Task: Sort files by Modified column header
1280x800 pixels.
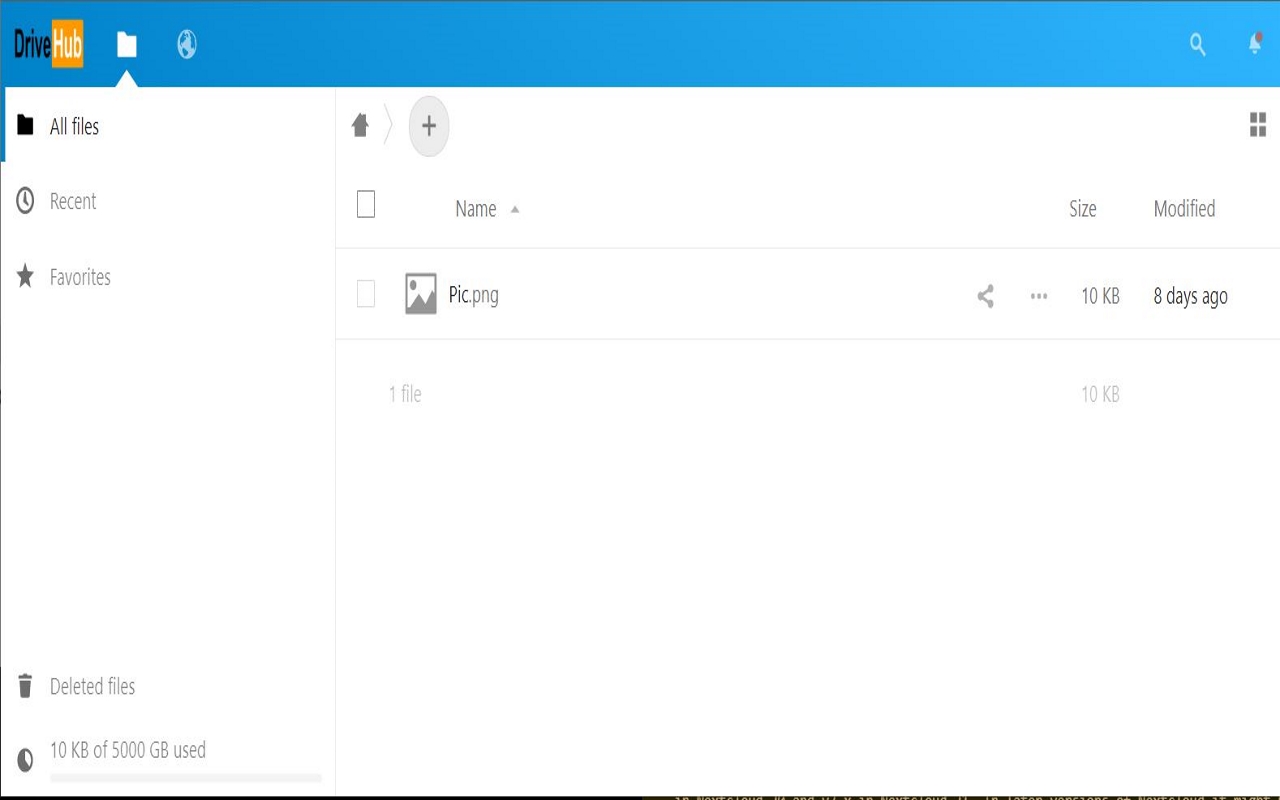Action: click(x=1185, y=209)
